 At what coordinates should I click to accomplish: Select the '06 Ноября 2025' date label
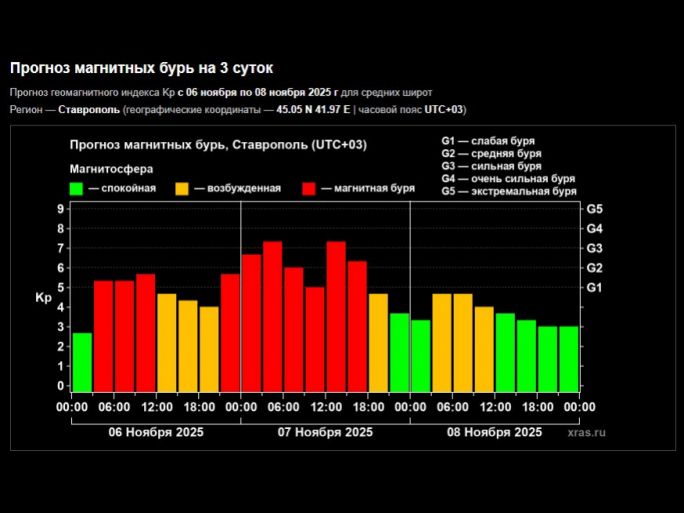pos(156,432)
